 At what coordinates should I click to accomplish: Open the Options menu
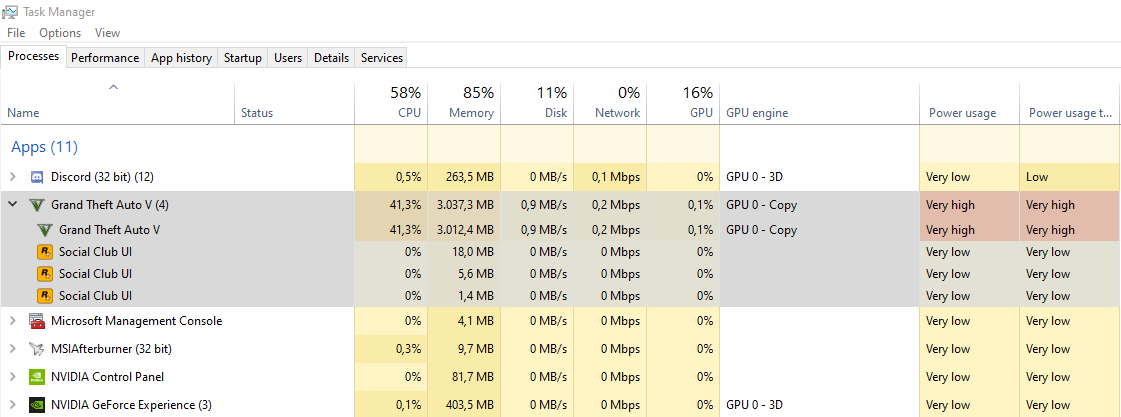point(60,33)
